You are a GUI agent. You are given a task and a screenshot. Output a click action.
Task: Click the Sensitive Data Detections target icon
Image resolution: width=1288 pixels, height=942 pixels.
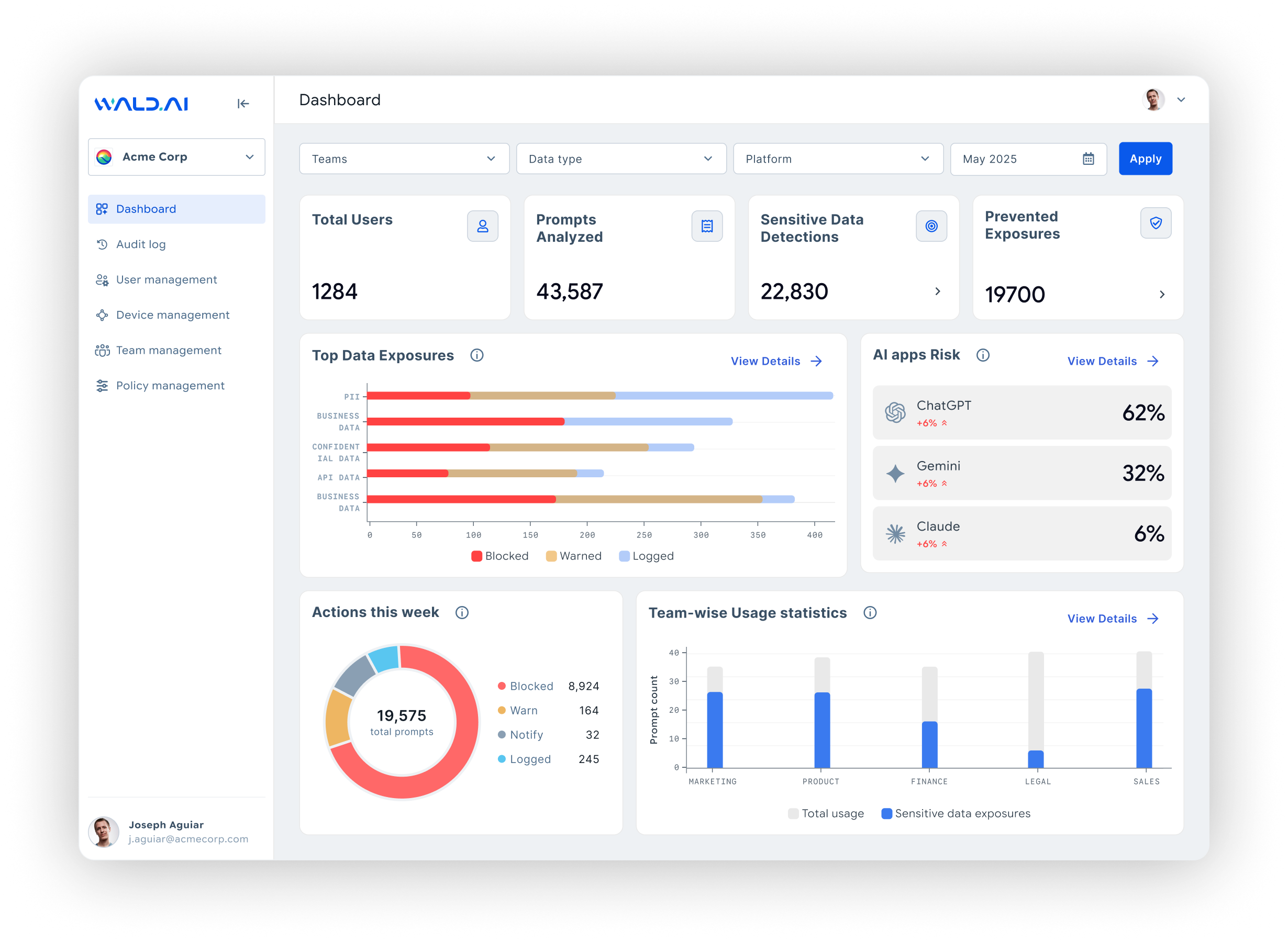pyautogui.click(x=932, y=226)
